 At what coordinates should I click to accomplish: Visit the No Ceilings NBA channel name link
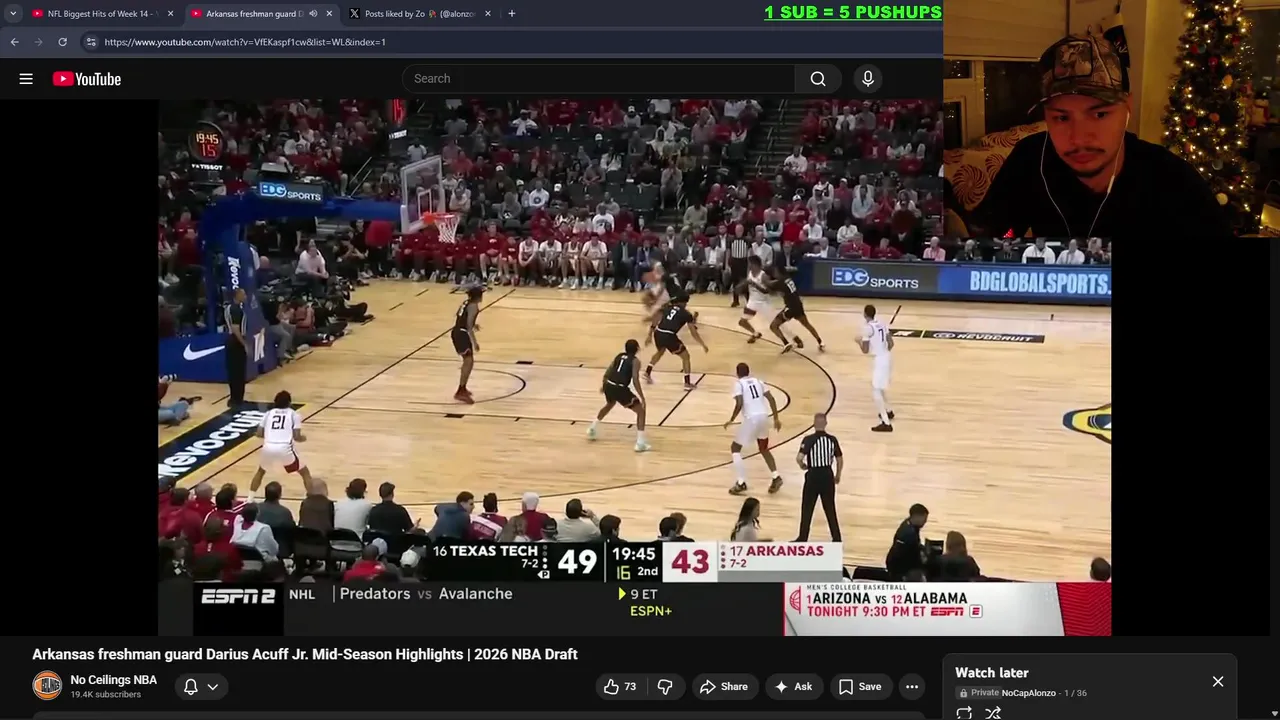(113, 680)
